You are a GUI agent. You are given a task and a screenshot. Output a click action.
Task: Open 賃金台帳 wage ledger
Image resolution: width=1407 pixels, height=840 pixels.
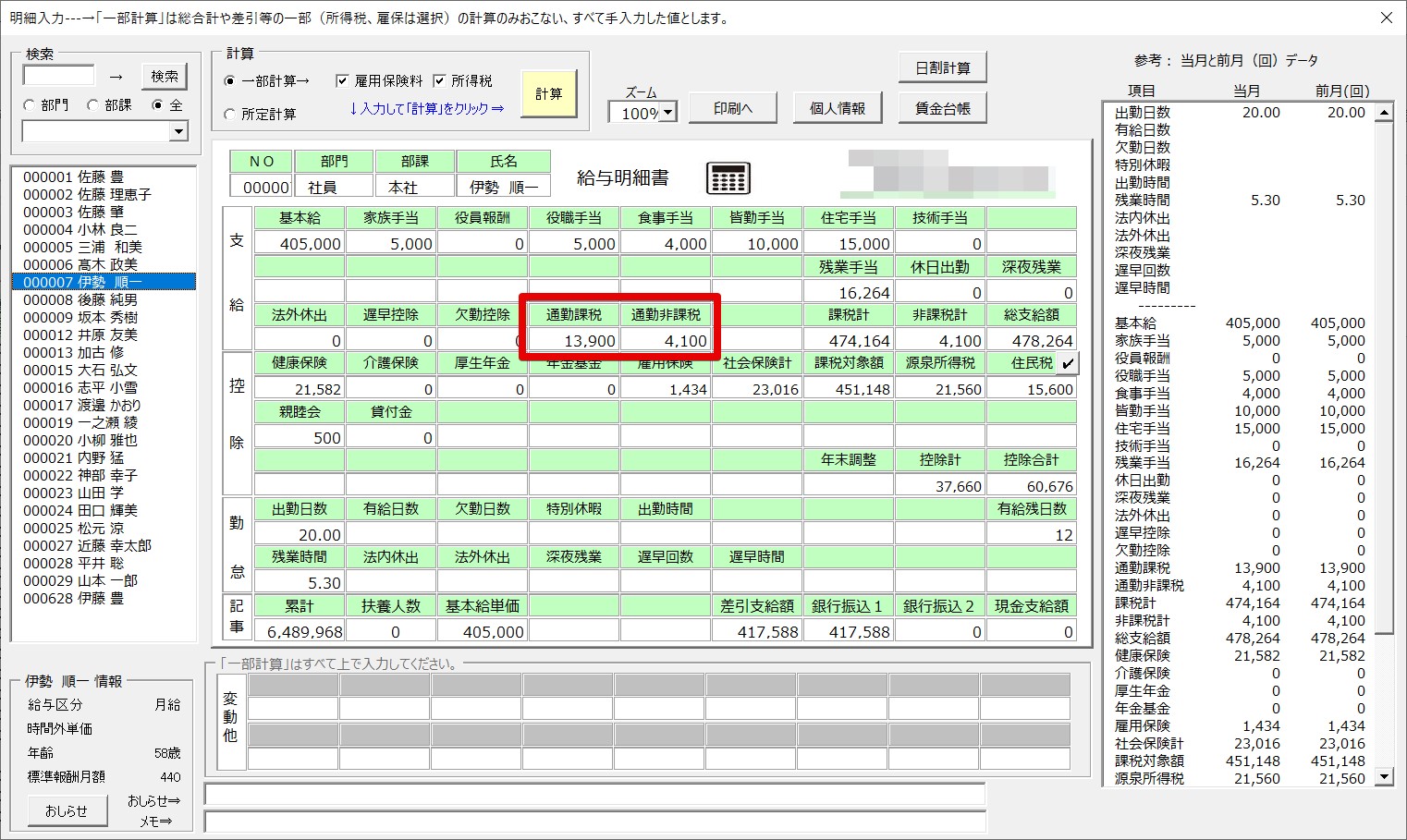[942, 108]
